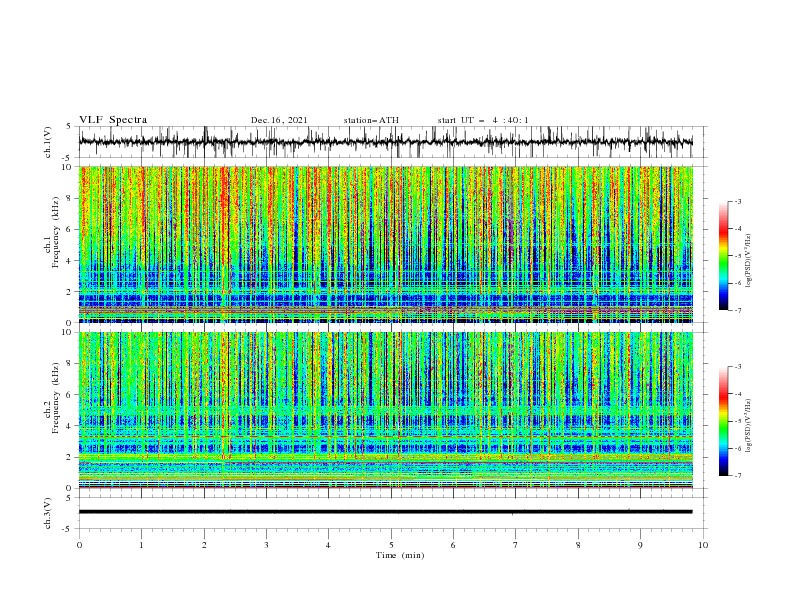Click the time axis tick label "9"
792x612 pixels.
[640, 545]
